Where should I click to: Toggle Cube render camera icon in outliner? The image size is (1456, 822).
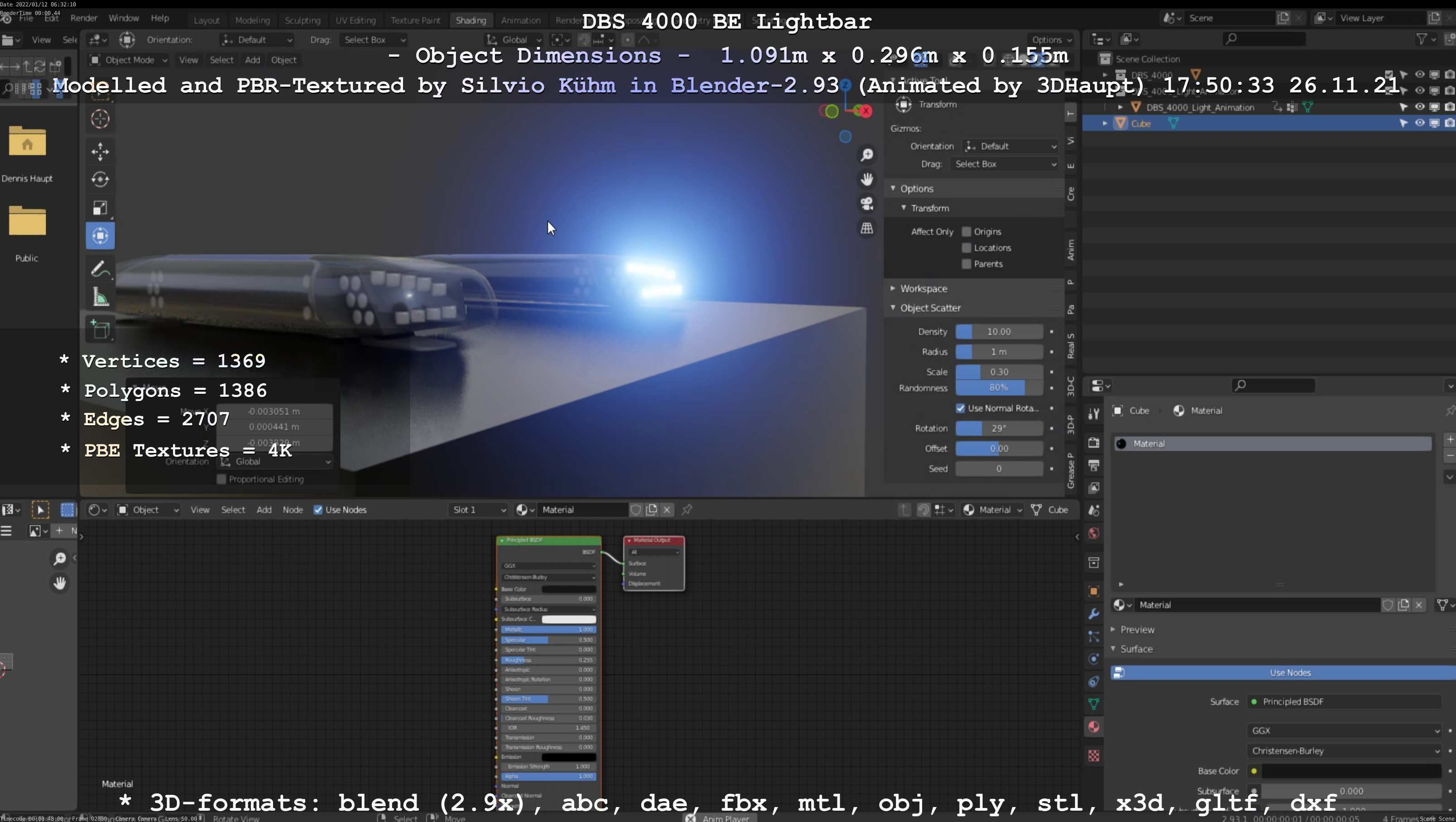click(x=1450, y=123)
